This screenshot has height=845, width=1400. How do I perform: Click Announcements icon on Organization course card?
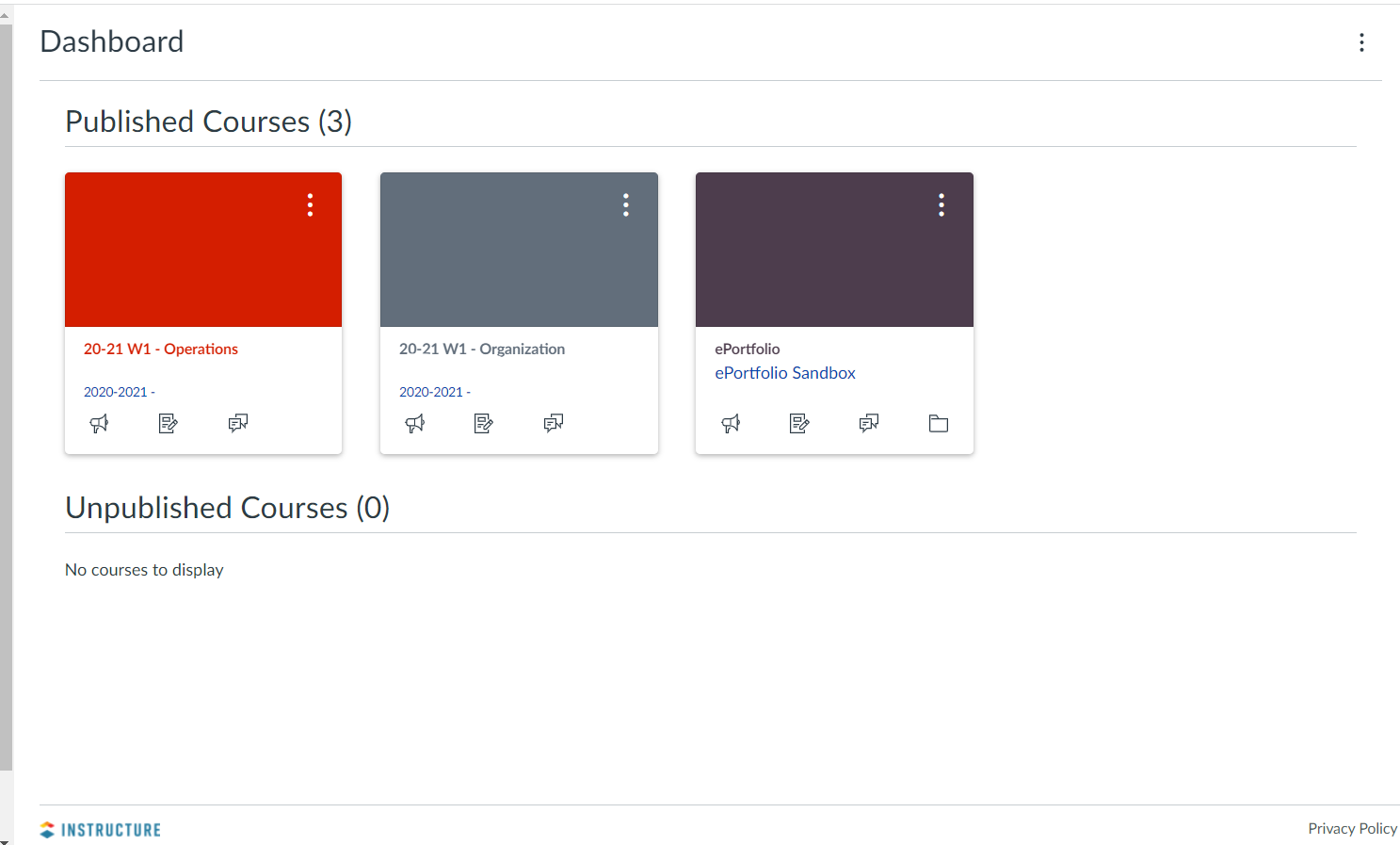click(414, 424)
